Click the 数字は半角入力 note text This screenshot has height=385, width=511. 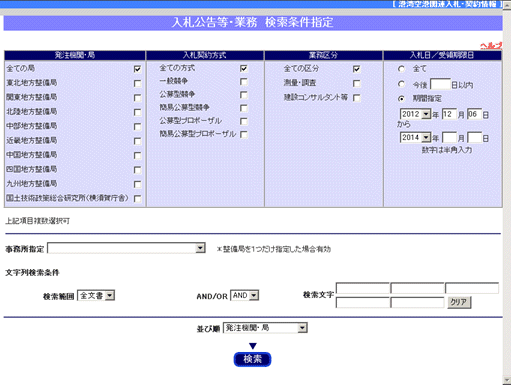click(447, 150)
